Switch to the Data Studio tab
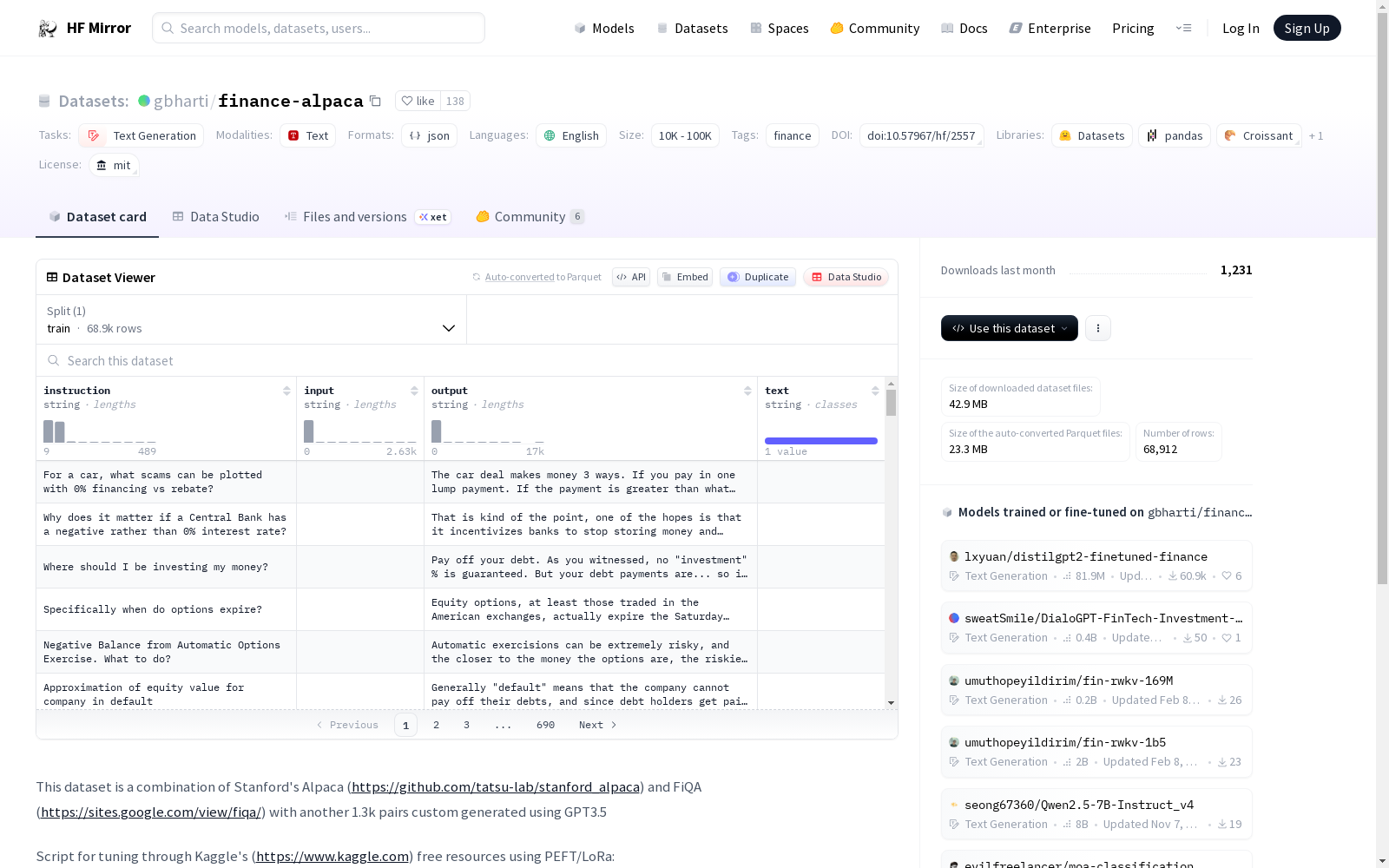Screen dimensions: 1389x868 coord(215,217)
